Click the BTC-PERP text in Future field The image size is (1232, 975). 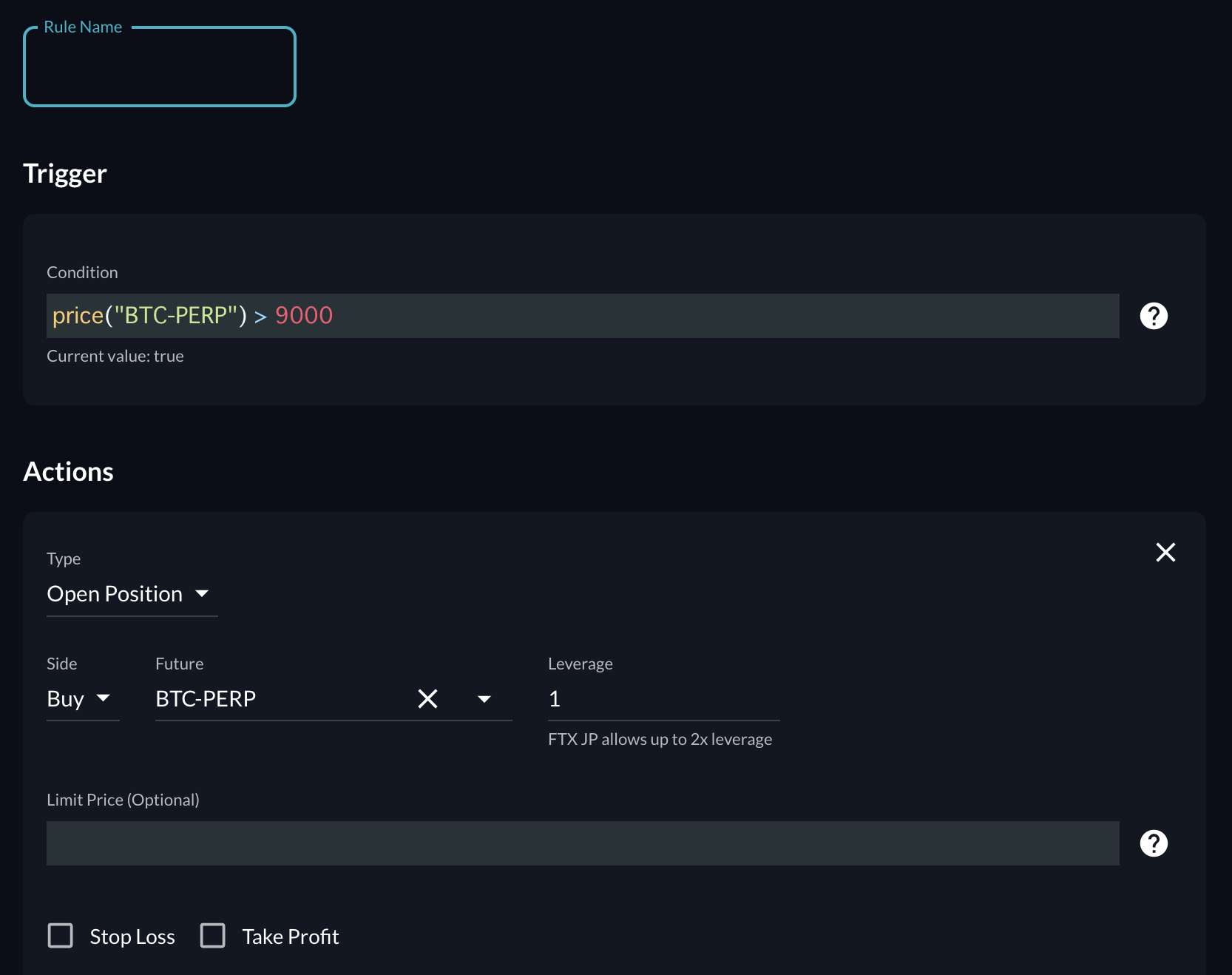tap(206, 699)
